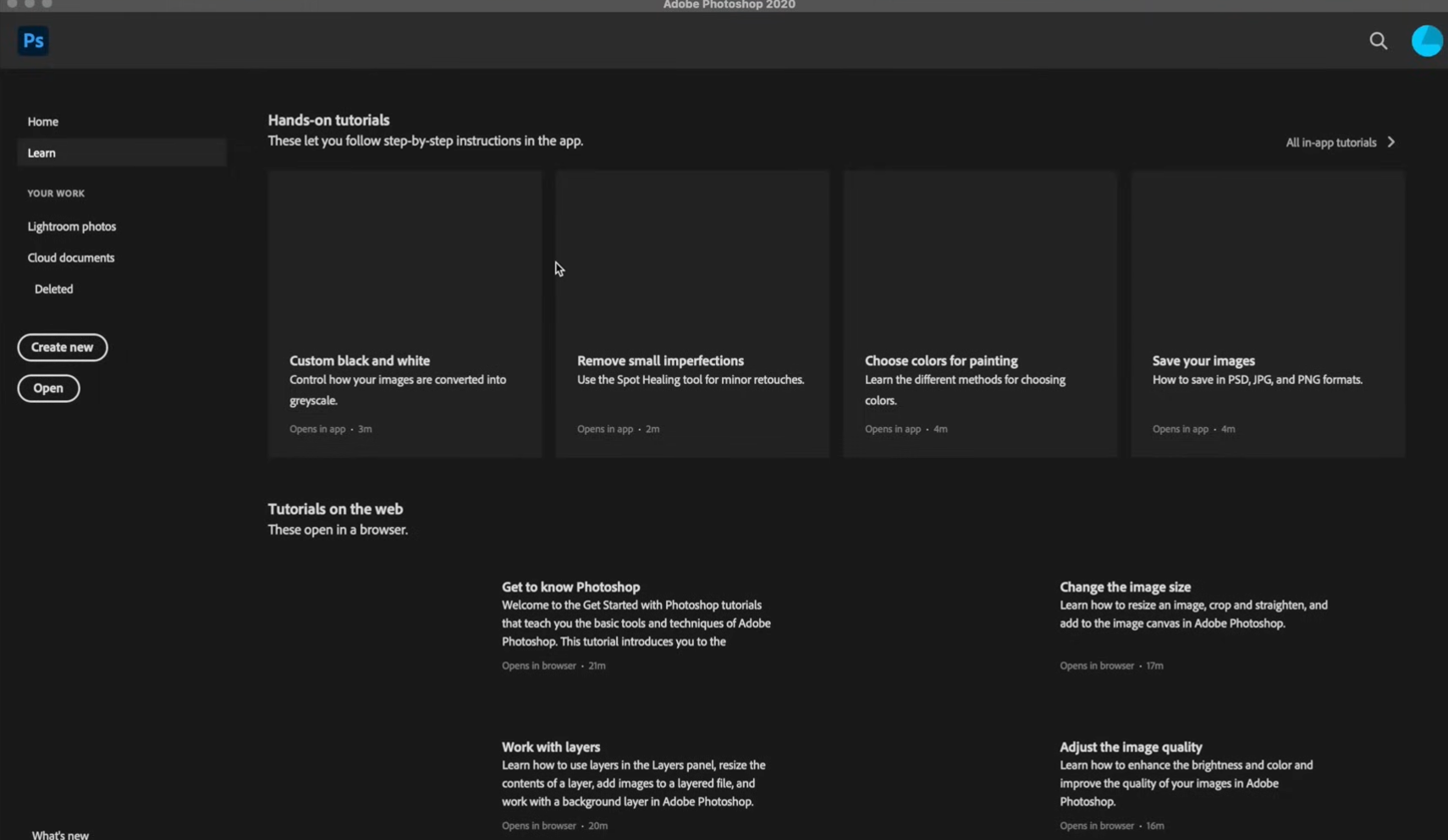Click the Open button
Screen dimensions: 1448x840
(48, 387)
